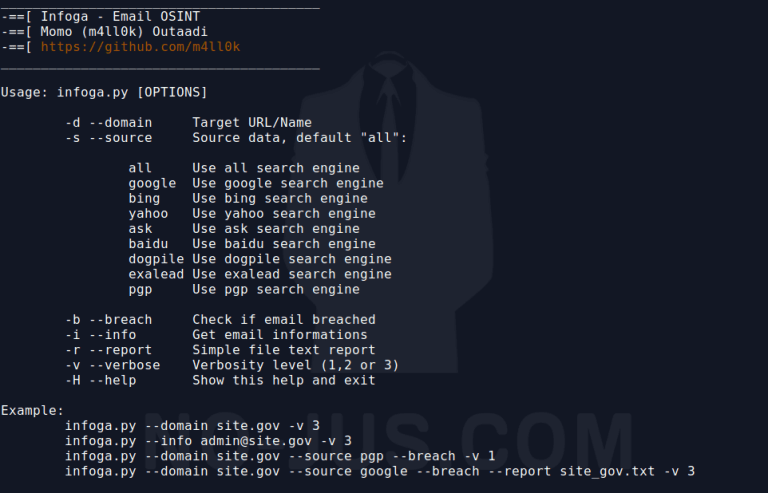768x493 pixels.
Task: Click the Momo (m4ll0k) Outaadi author line
Action: click(x=104, y=32)
